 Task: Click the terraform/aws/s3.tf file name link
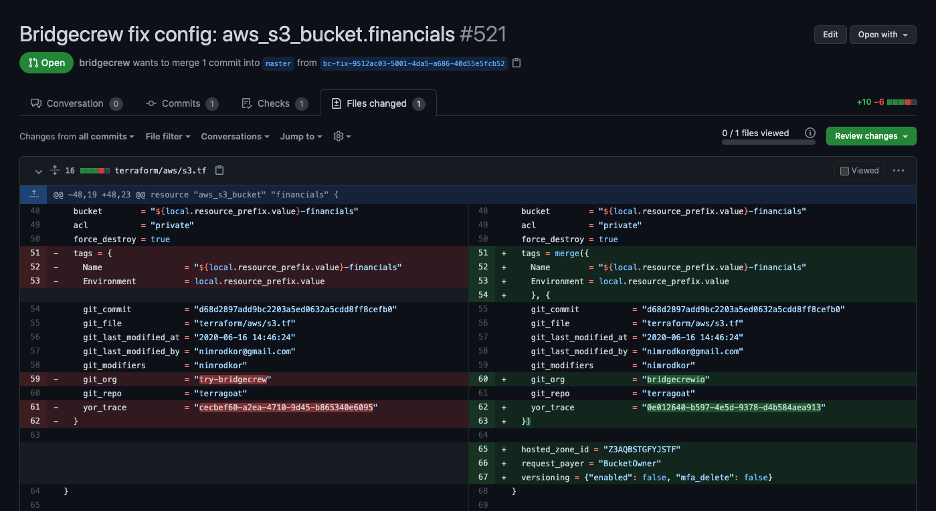(161, 171)
